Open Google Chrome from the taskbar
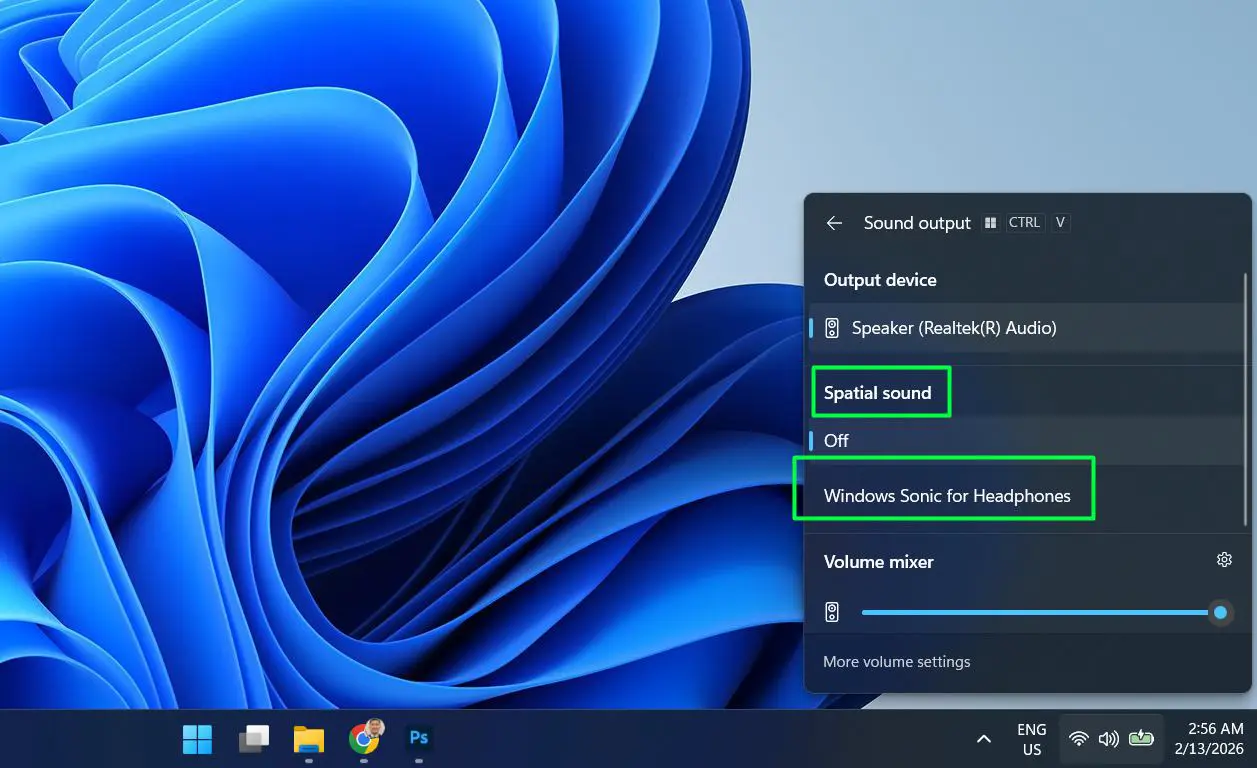Screen dimensions: 1257x768 pyautogui.click(x=363, y=738)
